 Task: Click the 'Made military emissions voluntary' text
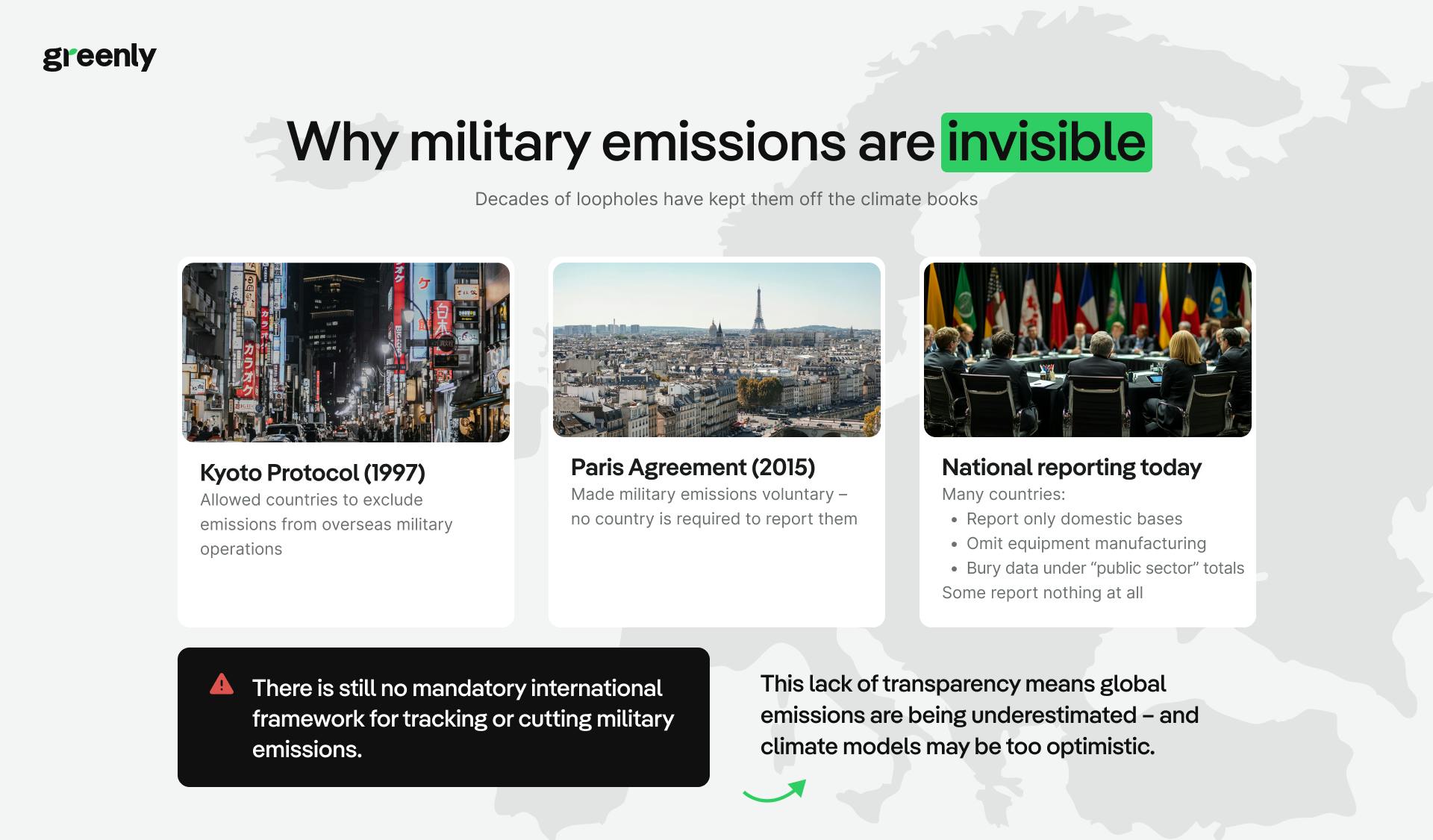point(714,507)
